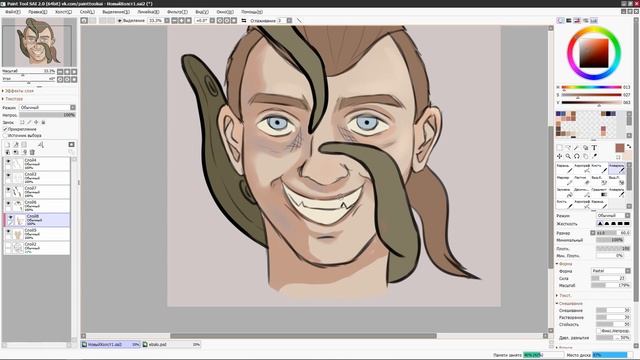This screenshot has width=640, height=360.
Task: Select the zoom magnifier tool
Action: [568, 156]
